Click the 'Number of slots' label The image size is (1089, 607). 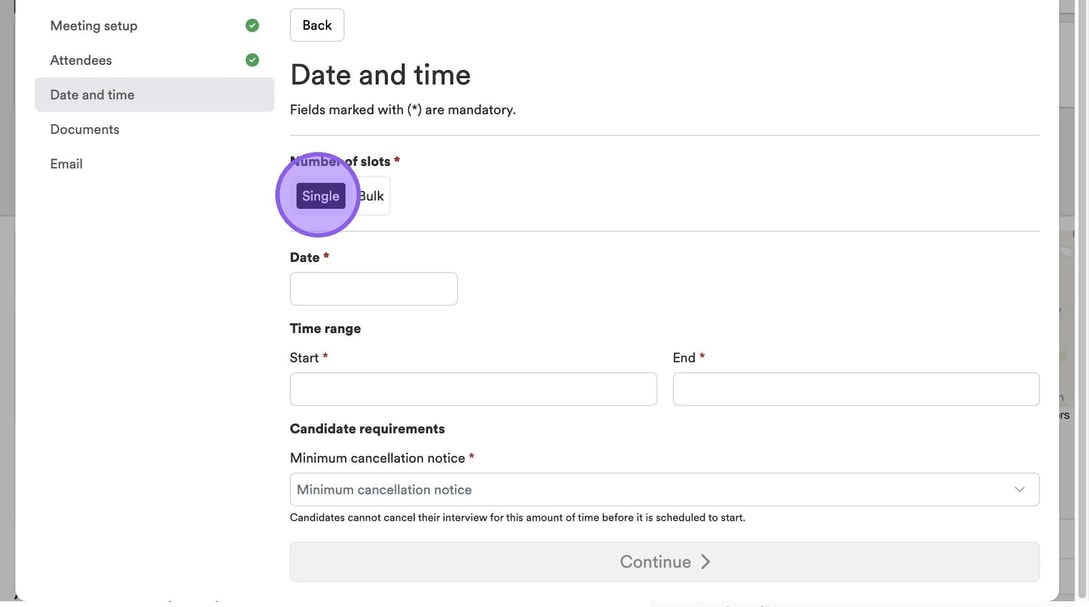click(340, 161)
